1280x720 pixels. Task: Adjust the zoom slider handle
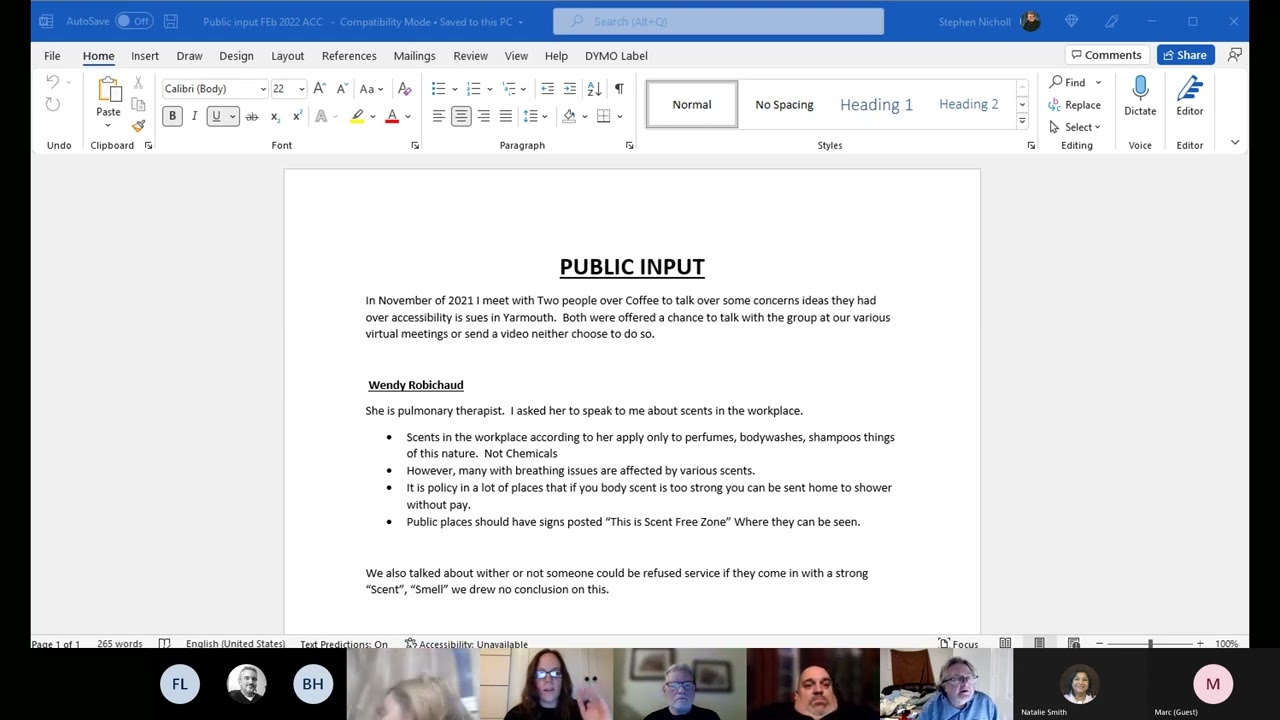coord(1150,644)
